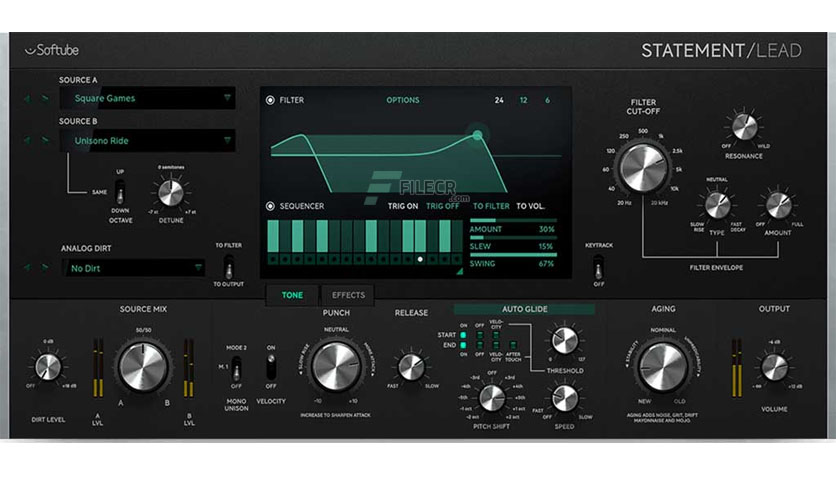Click the Detune knob
This screenshot has width=836, height=484.
171,193
